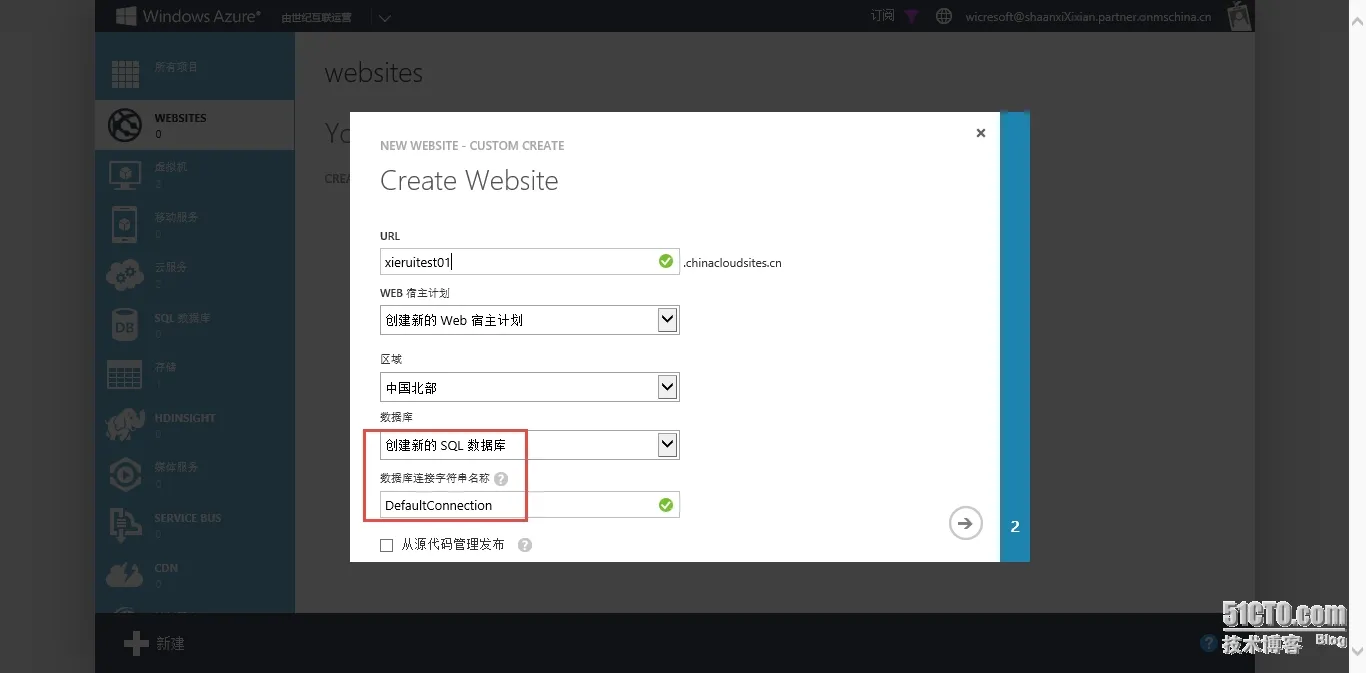Click the wicresoft account email in header

pyautogui.click(x=1088, y=16)
